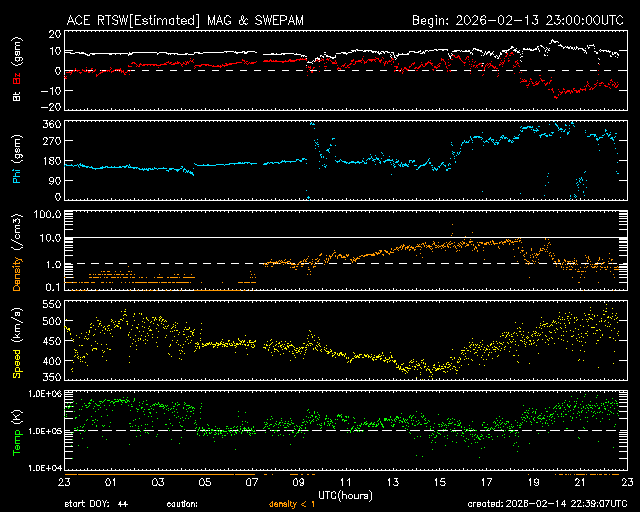Screen dimensions: 640x512
Task: Click the 1.0E+05 tick on the Temp axis
Action: pyautogui.click(x=45, y=431)
